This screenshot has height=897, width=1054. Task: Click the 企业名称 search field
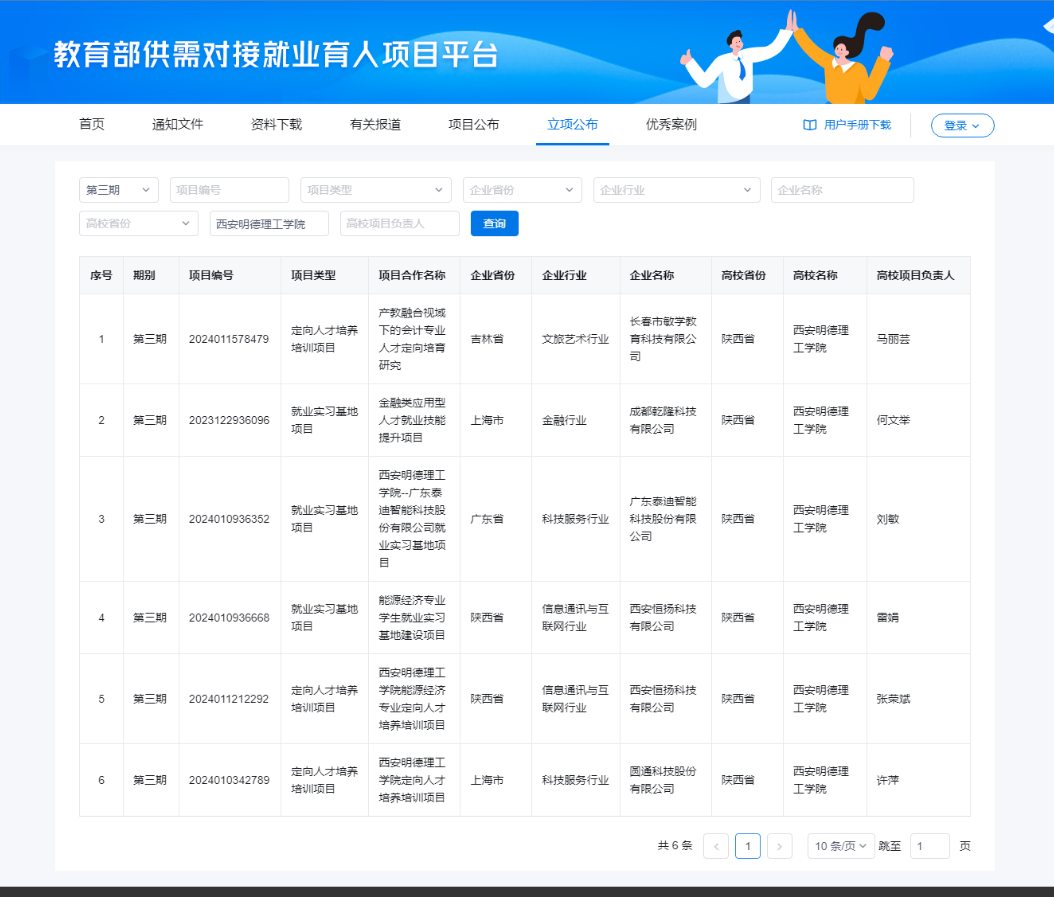click(841, 190)
